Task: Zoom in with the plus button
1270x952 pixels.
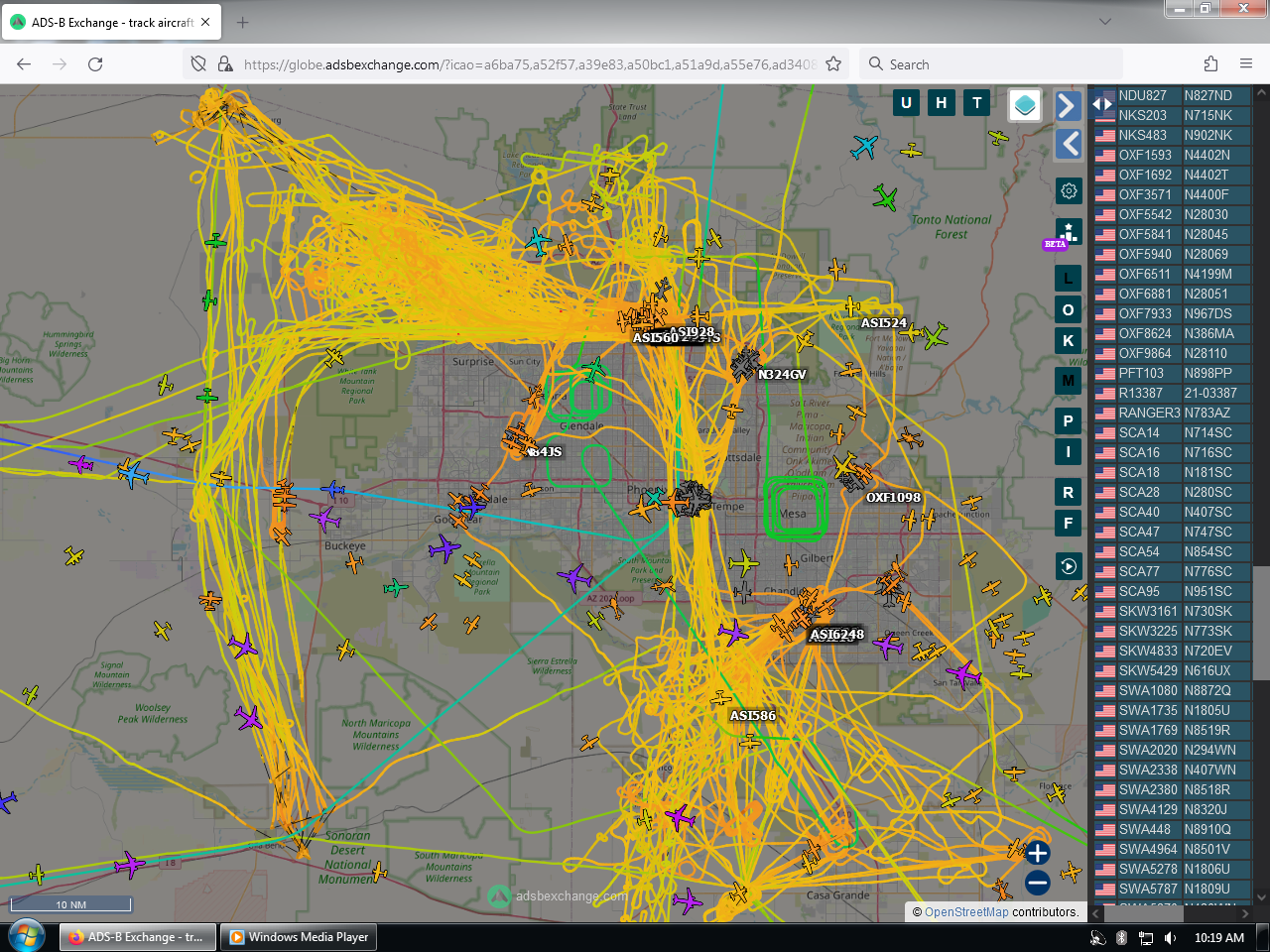Action: [x=1038, y=853]
